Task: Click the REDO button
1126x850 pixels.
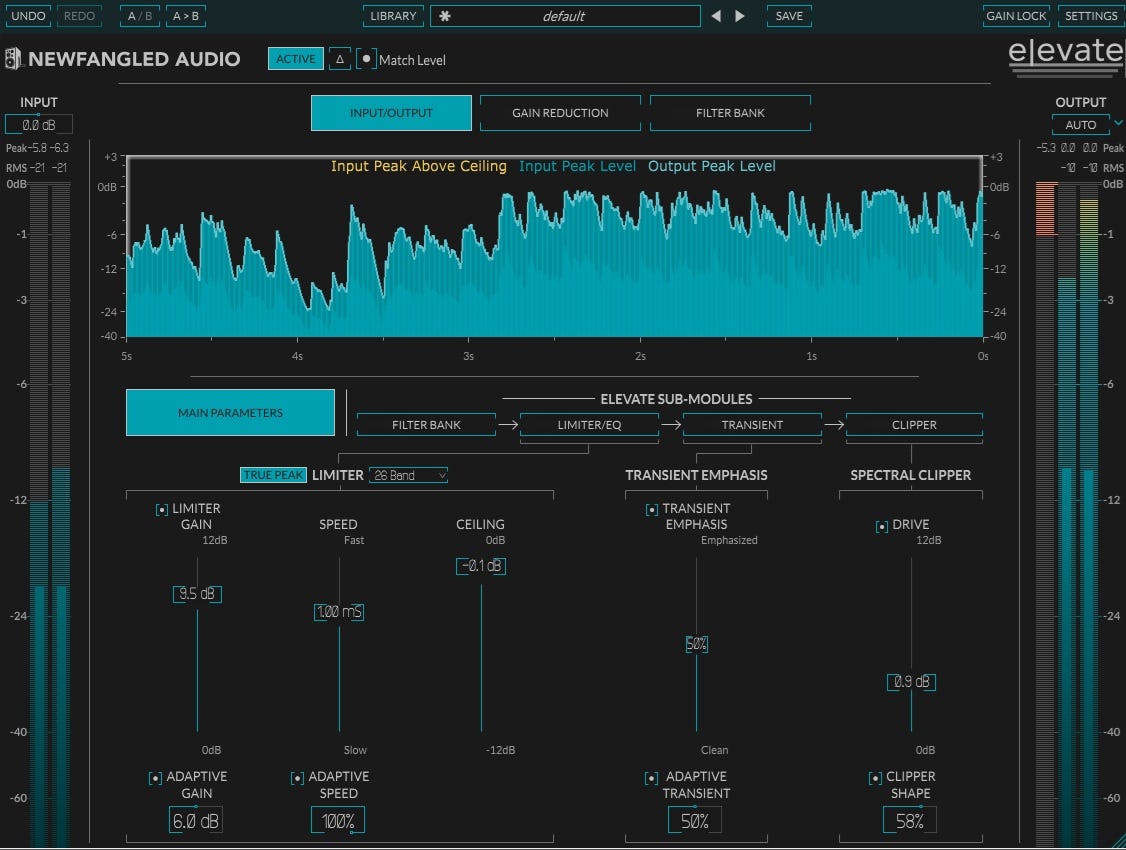Action: click(79, 16)
